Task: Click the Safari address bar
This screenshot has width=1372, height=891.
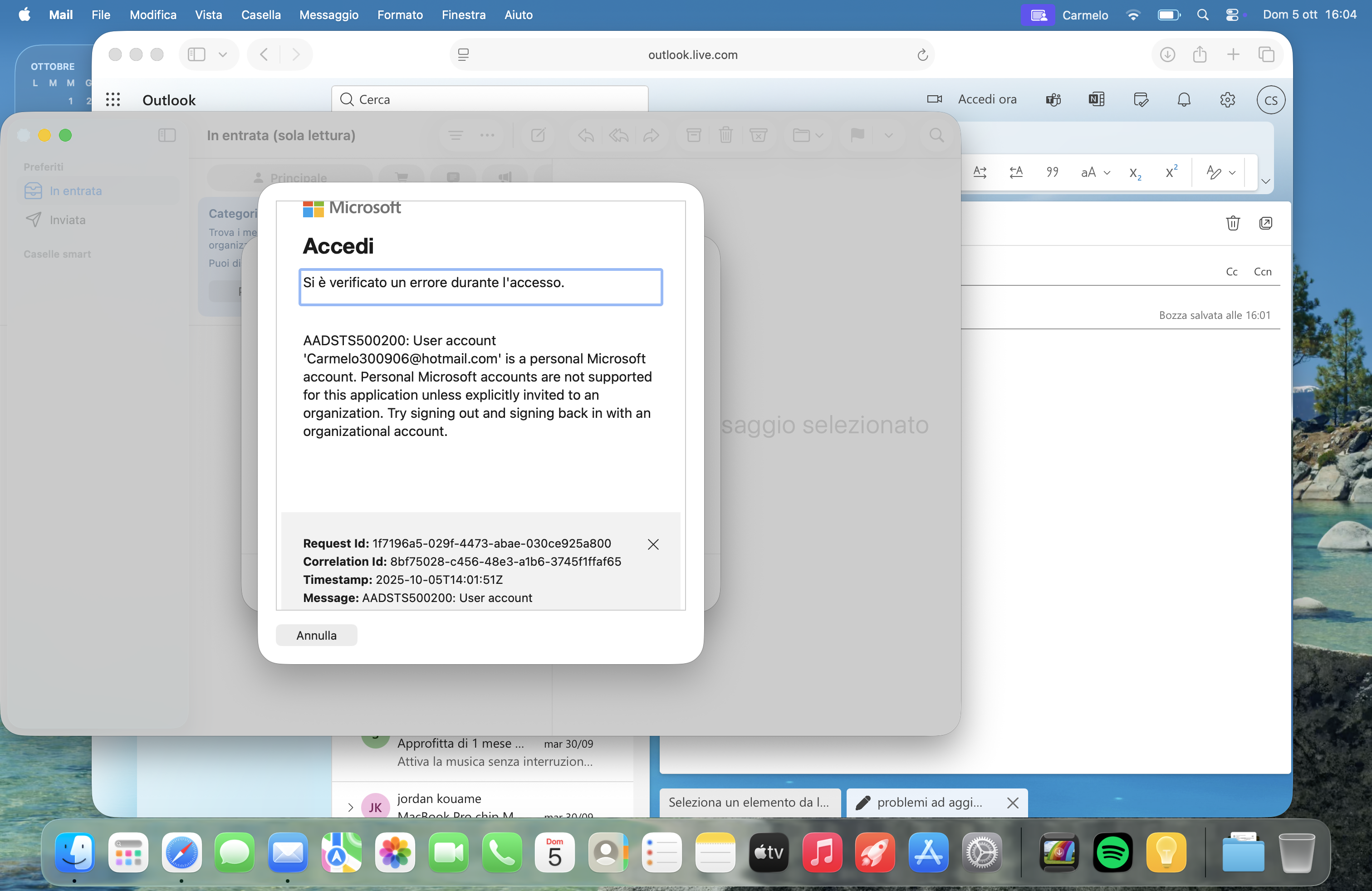Action: pyautogui.click(x=692, y=55)
